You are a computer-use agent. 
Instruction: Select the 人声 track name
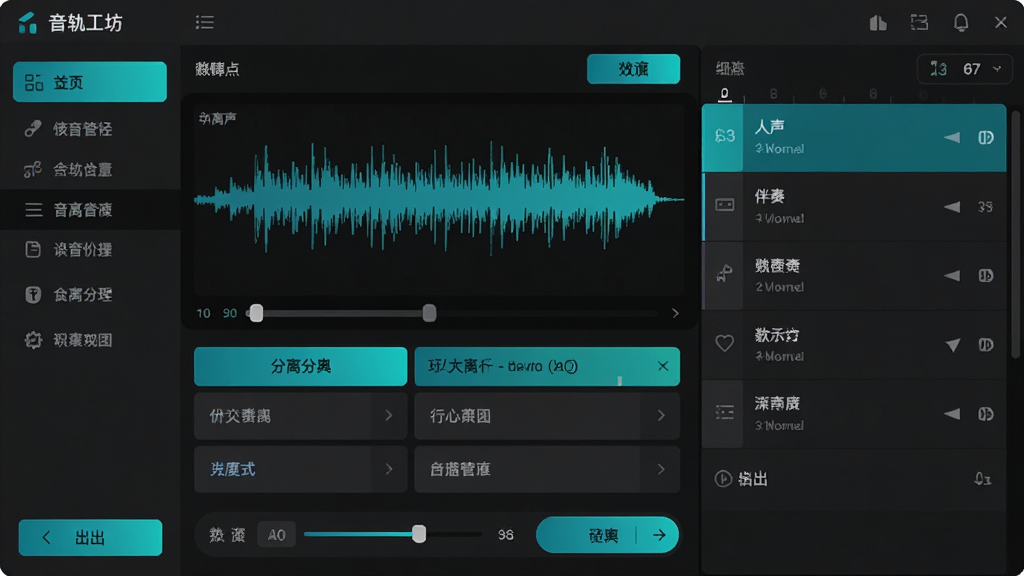[769, 127]
